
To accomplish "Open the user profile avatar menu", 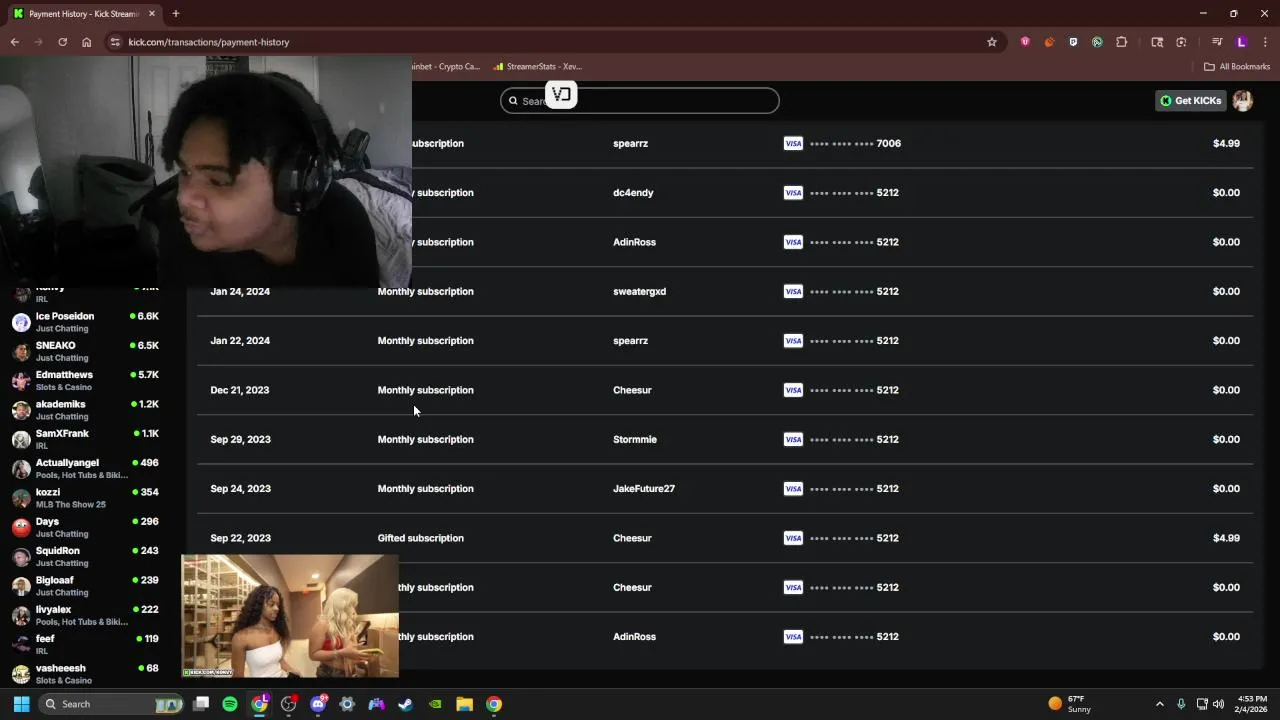I will [x=1243, y=100].
